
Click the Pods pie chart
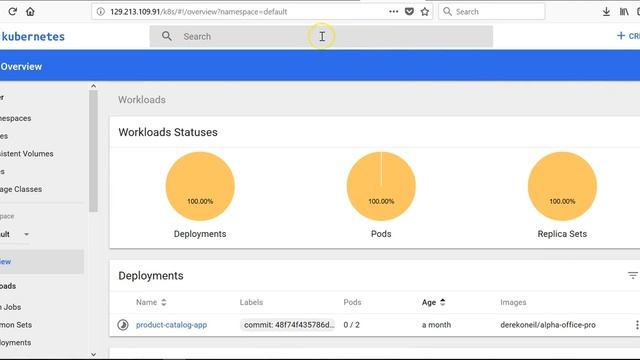pos(381,186)
